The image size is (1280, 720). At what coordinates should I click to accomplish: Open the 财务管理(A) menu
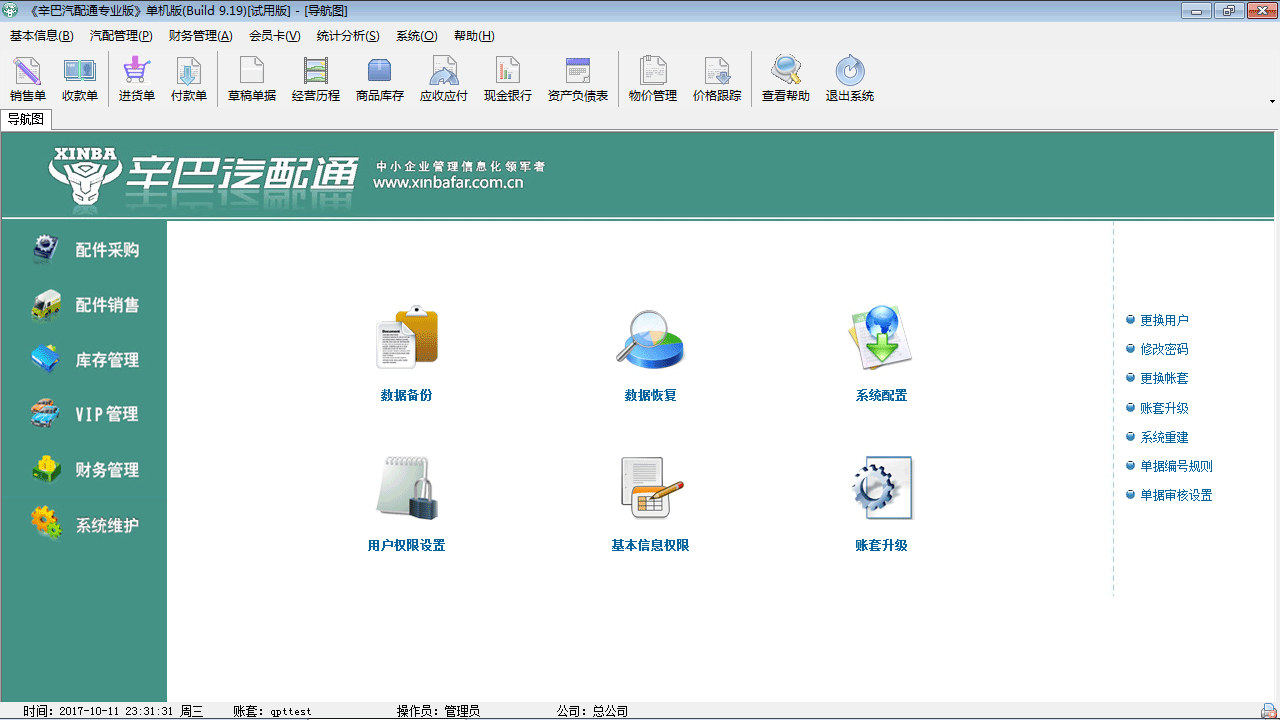(x=200, y=36)
